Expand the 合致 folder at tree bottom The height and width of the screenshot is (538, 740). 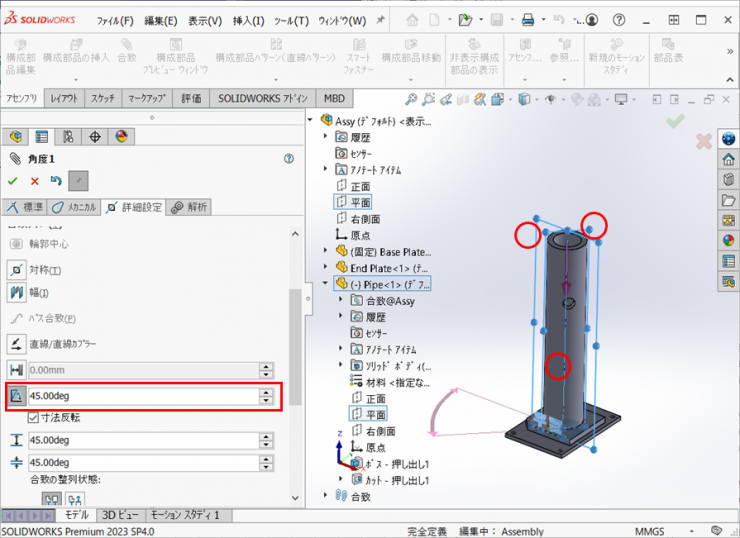point(326,495)
